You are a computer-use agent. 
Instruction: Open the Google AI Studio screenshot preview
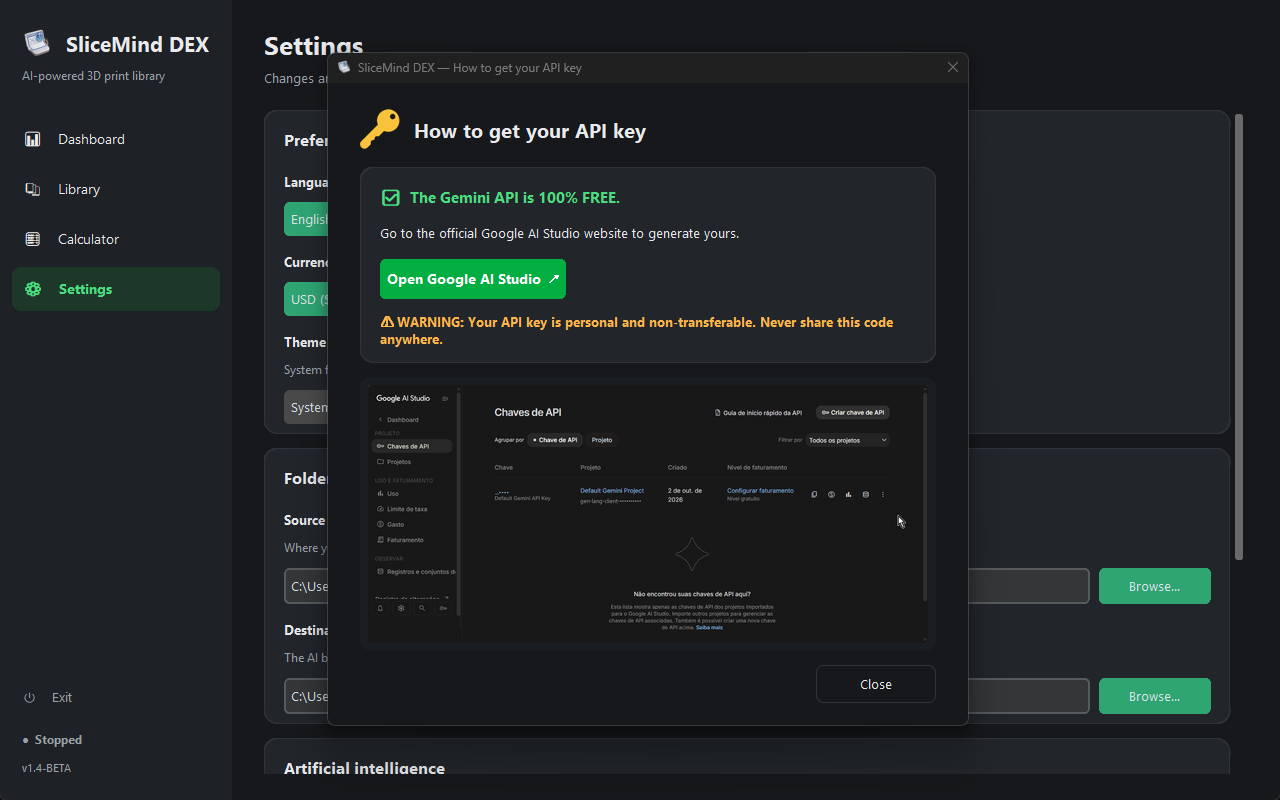[647, 514]
